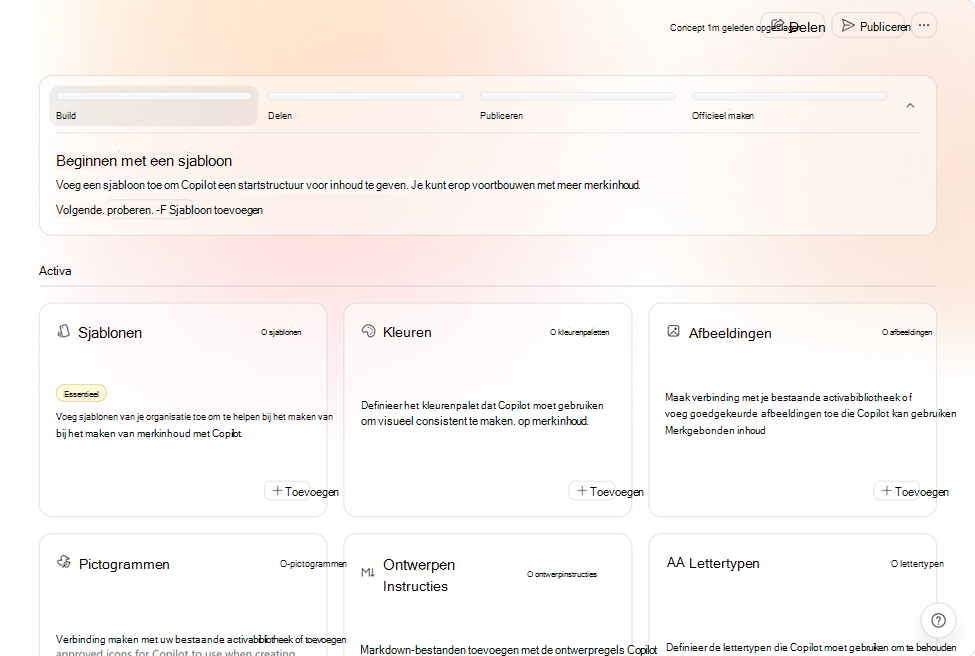Open the more options ellipsis menu

924,25
